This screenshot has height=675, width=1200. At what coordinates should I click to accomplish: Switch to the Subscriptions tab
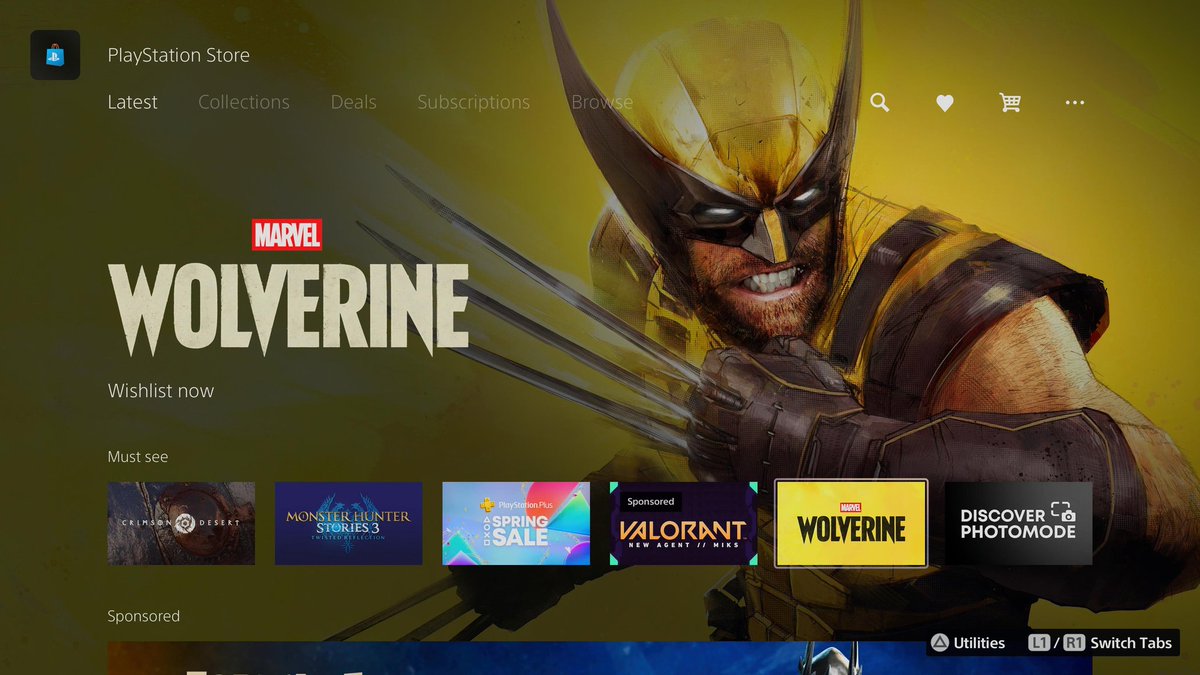pos(474,102)
